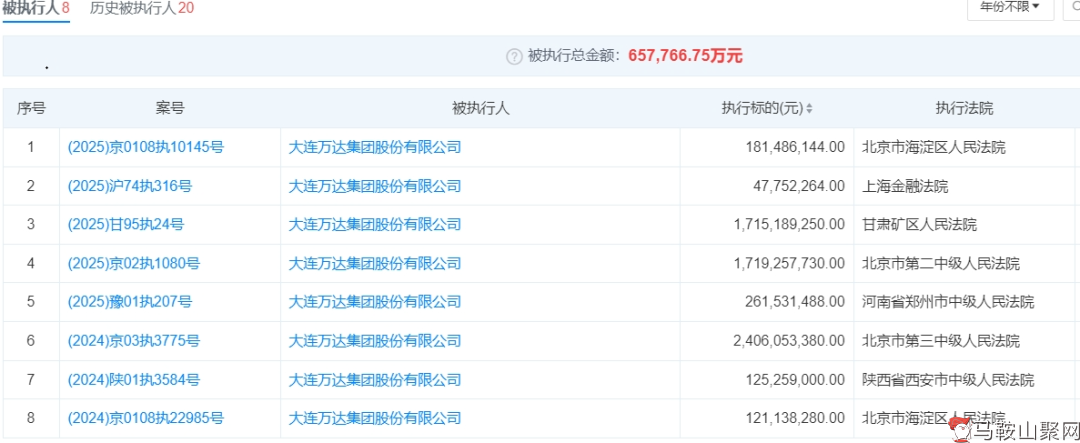The height and width of the screenshot is (443, 1080).
Task: Click 大连万达集团股份有限公司 in row 3
Action: click(x=374, y=225)
